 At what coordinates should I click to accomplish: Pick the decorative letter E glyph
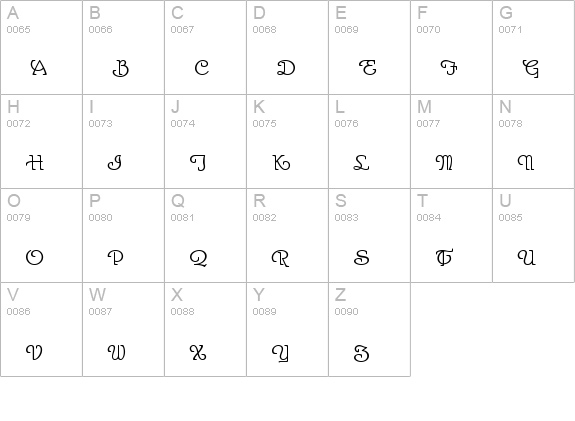coord(369,47)
